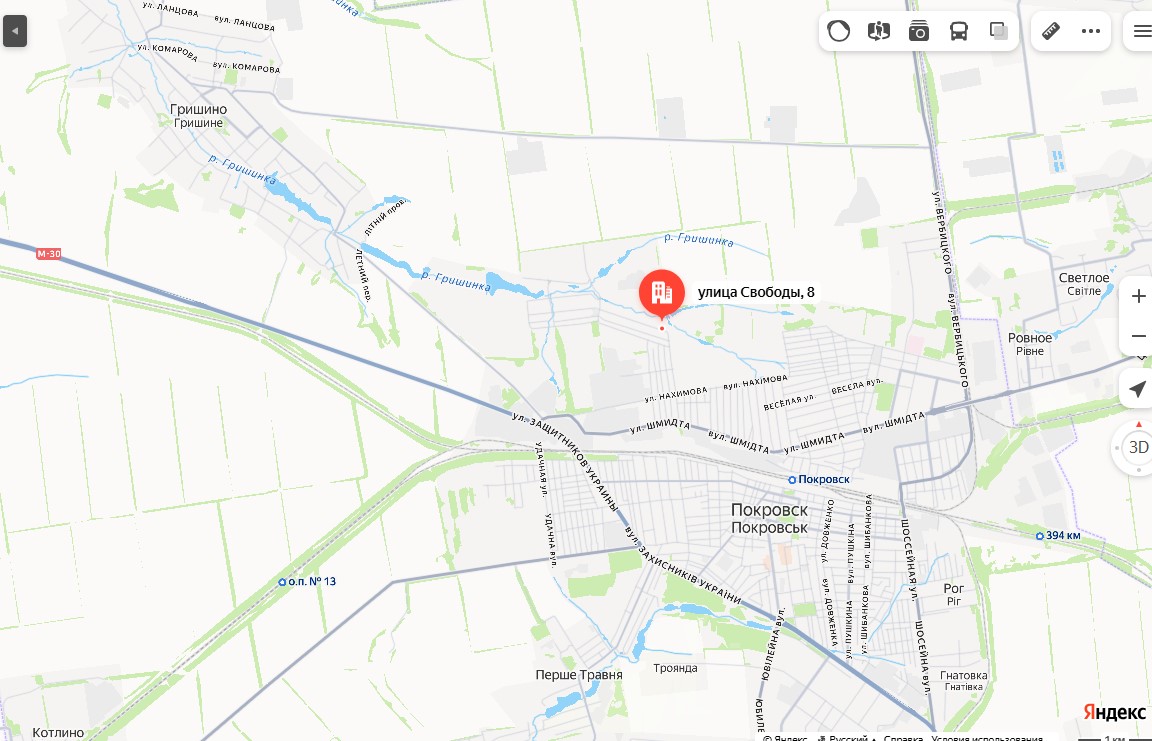The height and width of the screenshot is (741, 1152).
Task: Select the ruler distance measuring tool
Action: [1051, 31]
